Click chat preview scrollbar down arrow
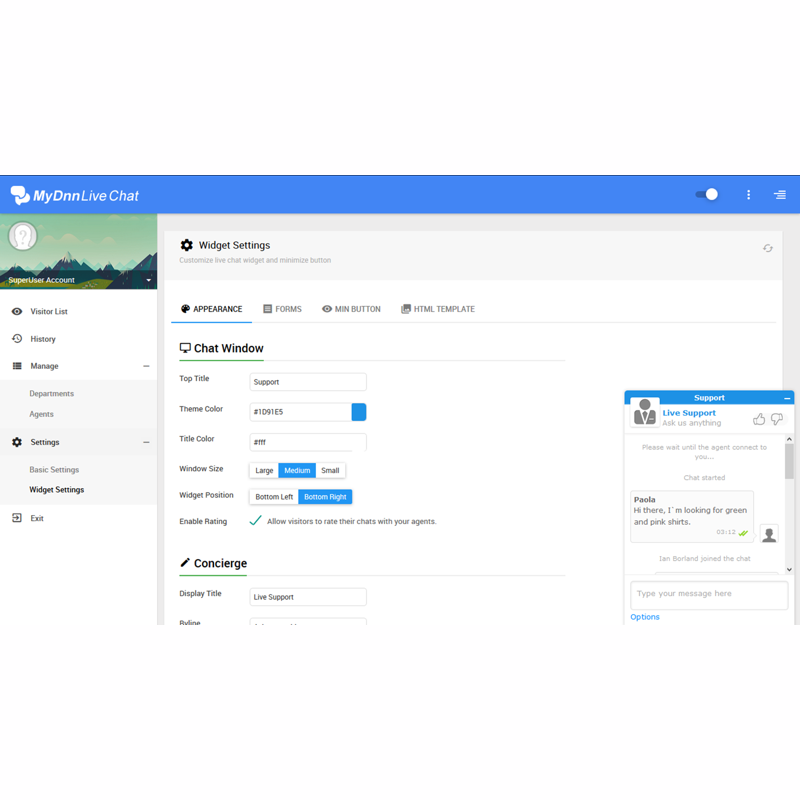The width and height of the screenshot is (800, 800). click(x=789, y=569)
